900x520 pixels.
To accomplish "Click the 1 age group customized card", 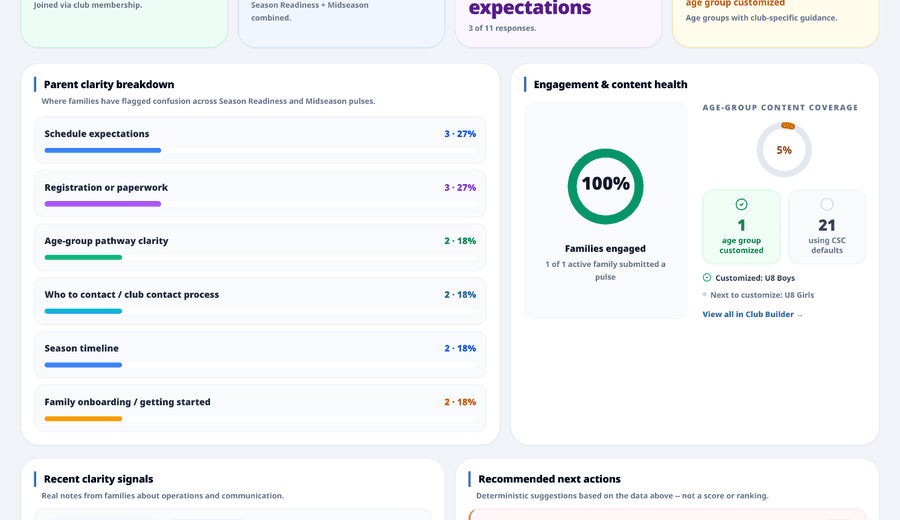I will (x=741, y=227).
